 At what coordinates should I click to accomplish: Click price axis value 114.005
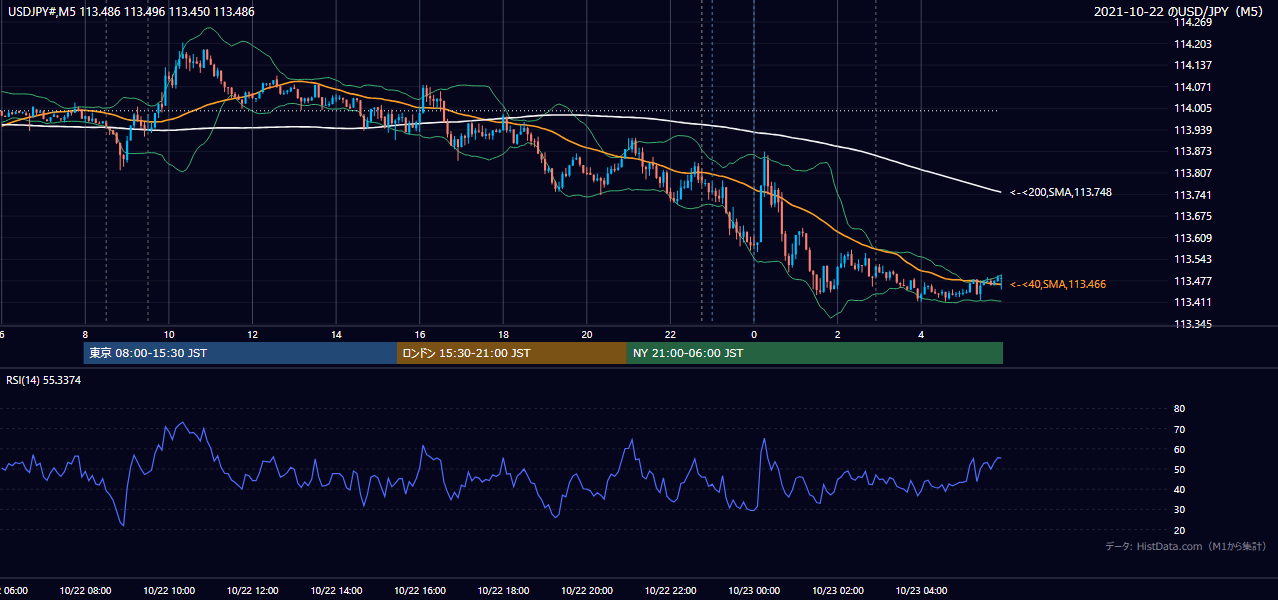pos(1192,108)
